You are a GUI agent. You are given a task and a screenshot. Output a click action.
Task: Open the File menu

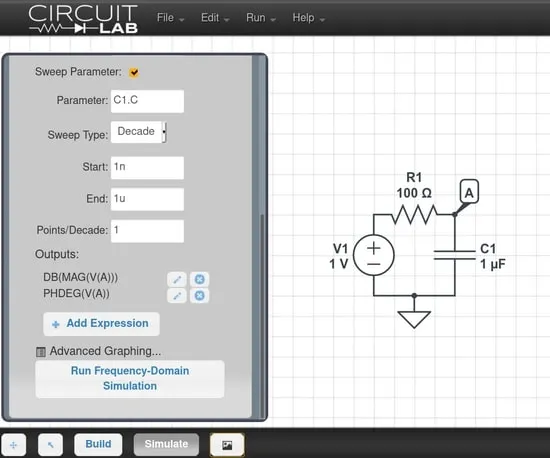[x=170, y=18]
